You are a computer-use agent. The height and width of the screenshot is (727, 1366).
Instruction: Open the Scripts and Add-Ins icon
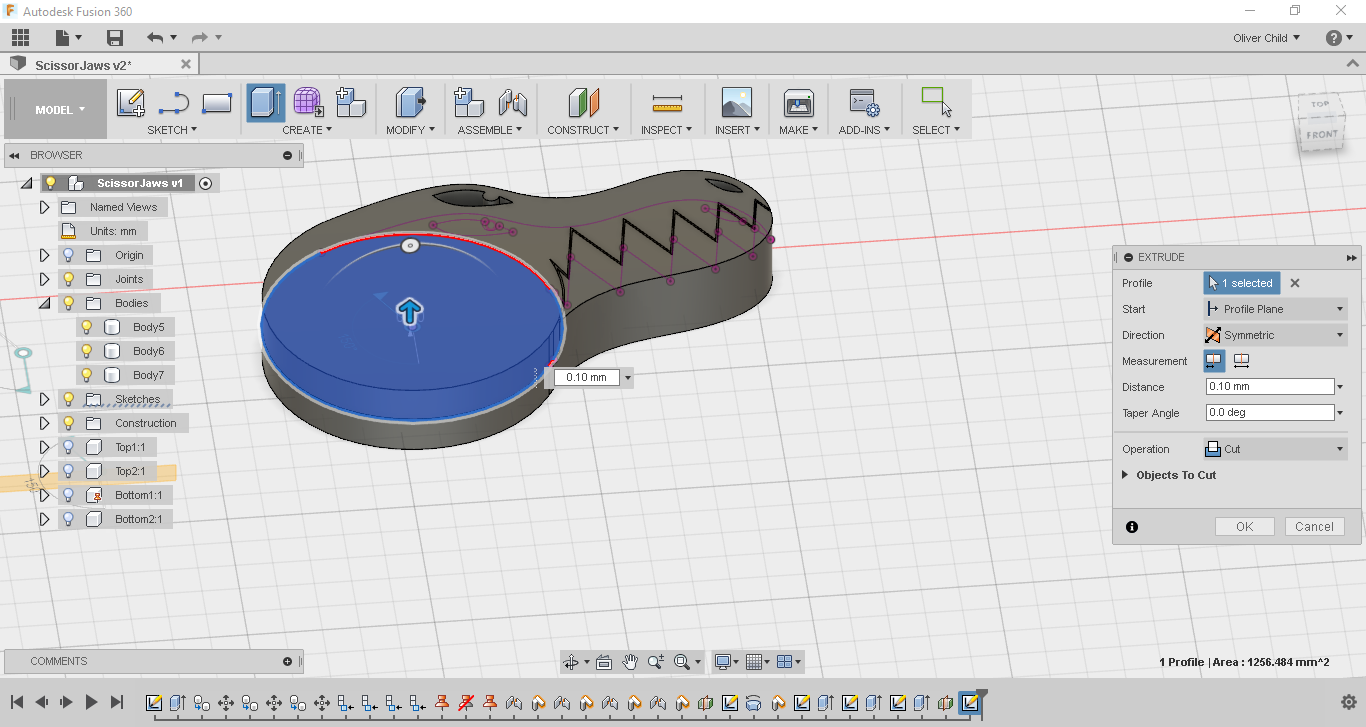click(x=863, y=103)
